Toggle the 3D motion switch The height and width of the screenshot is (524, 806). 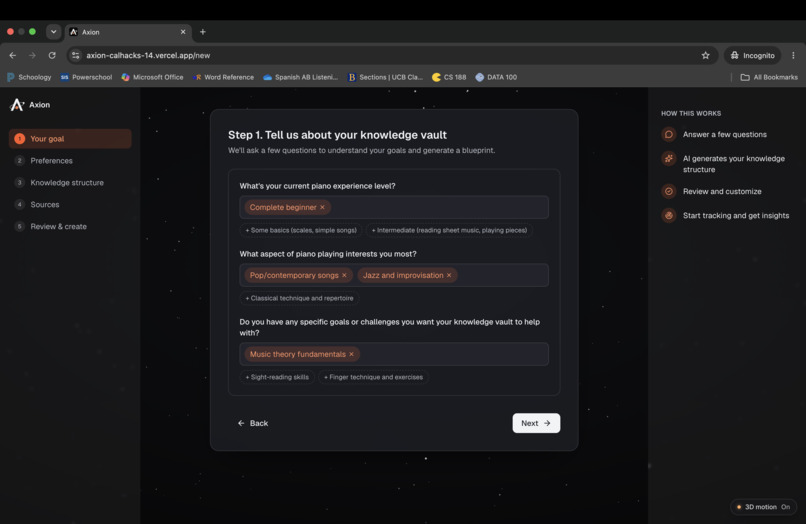tap(763, 507)
